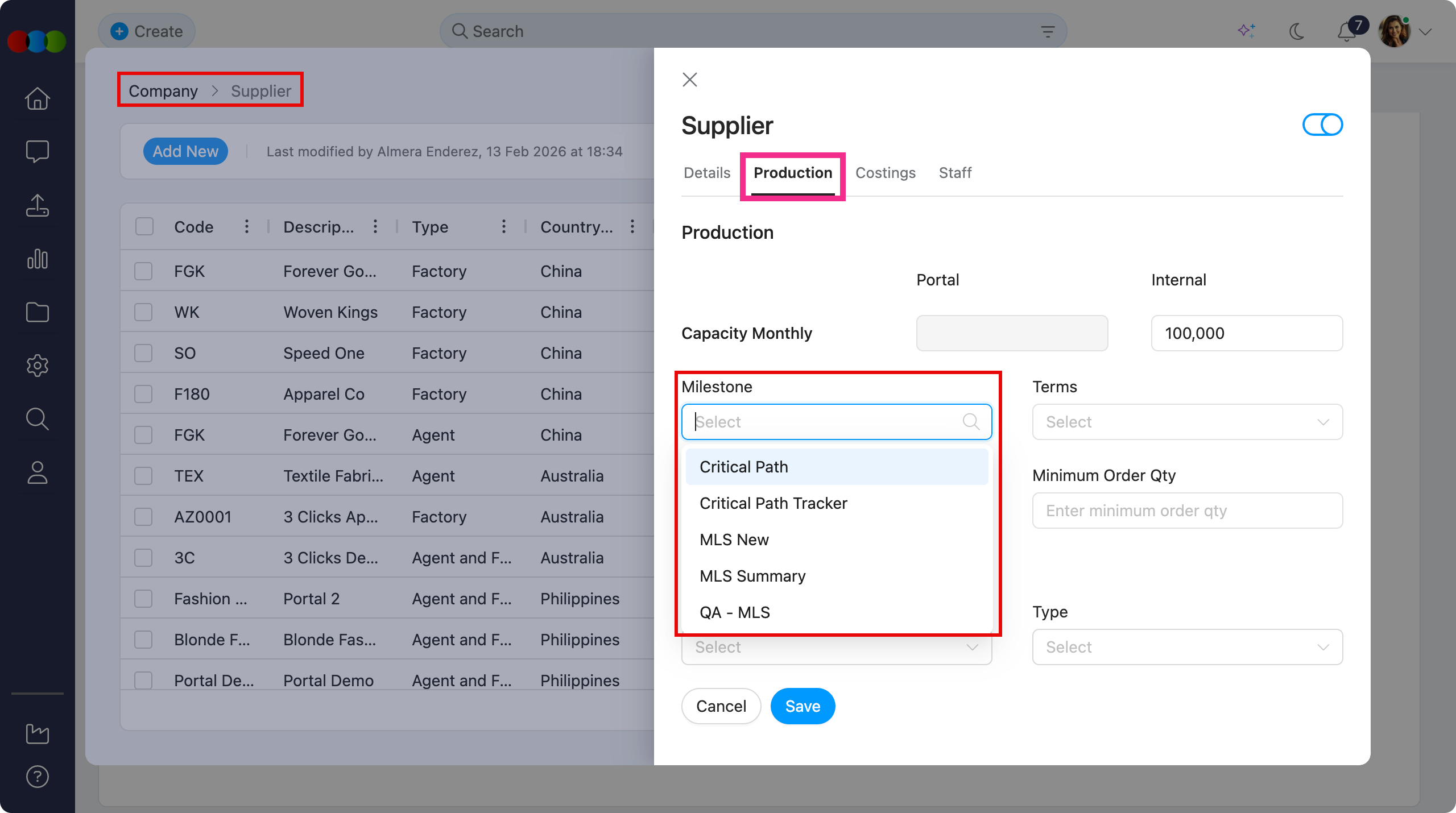Viewport: 1456px width, 813px height.
Task: Open the analytics chart icon near bottom
Action: (38, 733)
